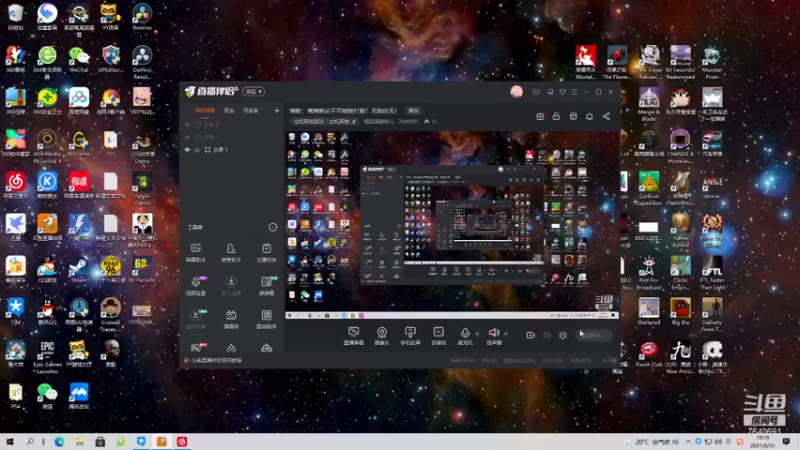
Task: Click the padlock icon above the preview
Action: tap(556, 116)
